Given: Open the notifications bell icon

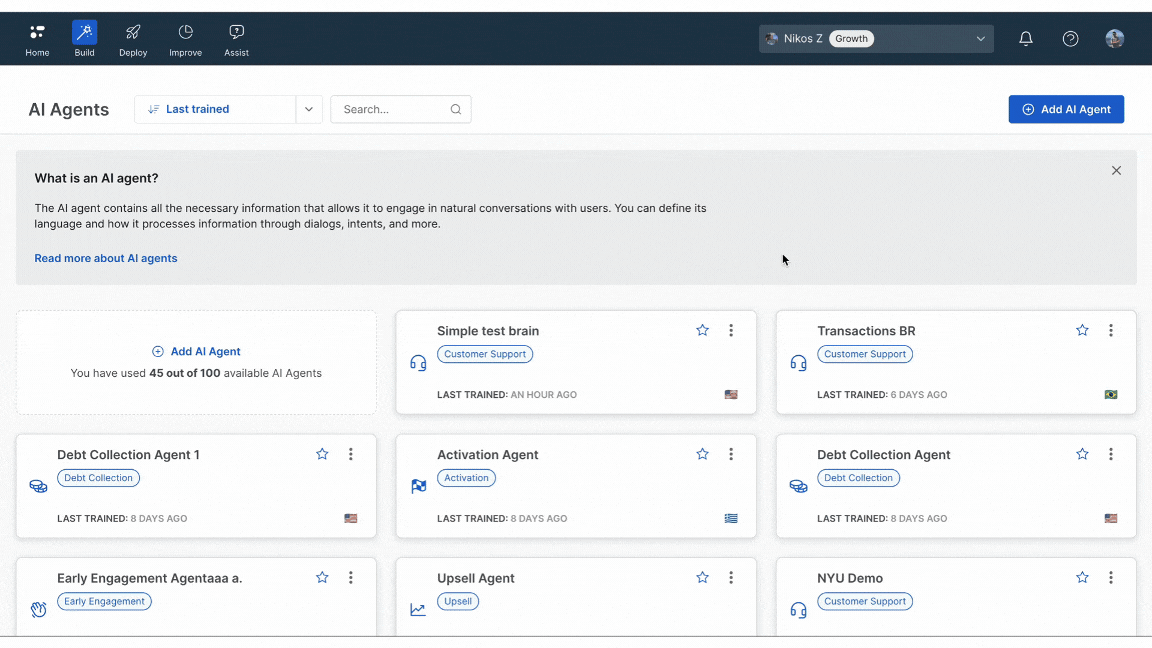Looking at the screenshot, I should pos(1025,39).
